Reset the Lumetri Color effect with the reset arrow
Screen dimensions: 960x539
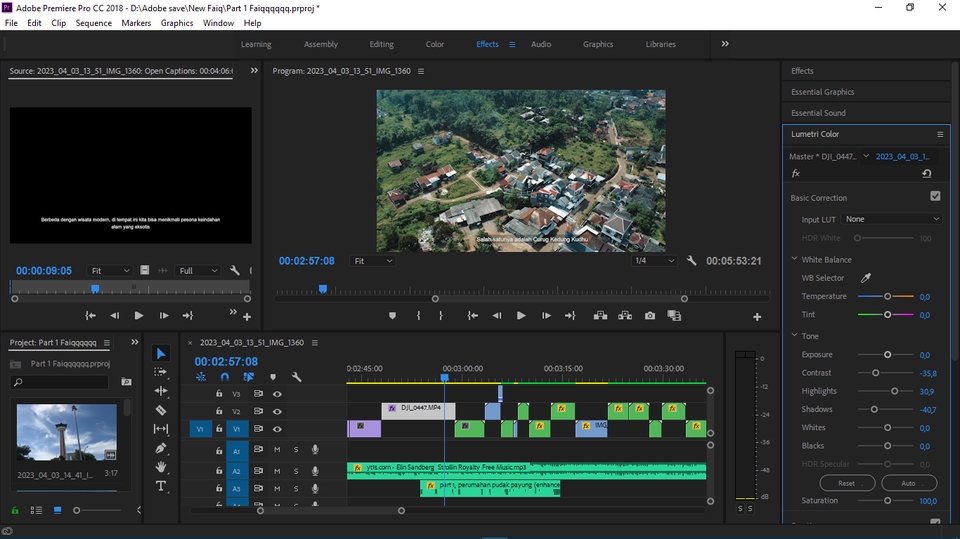[x=926, y=174]
